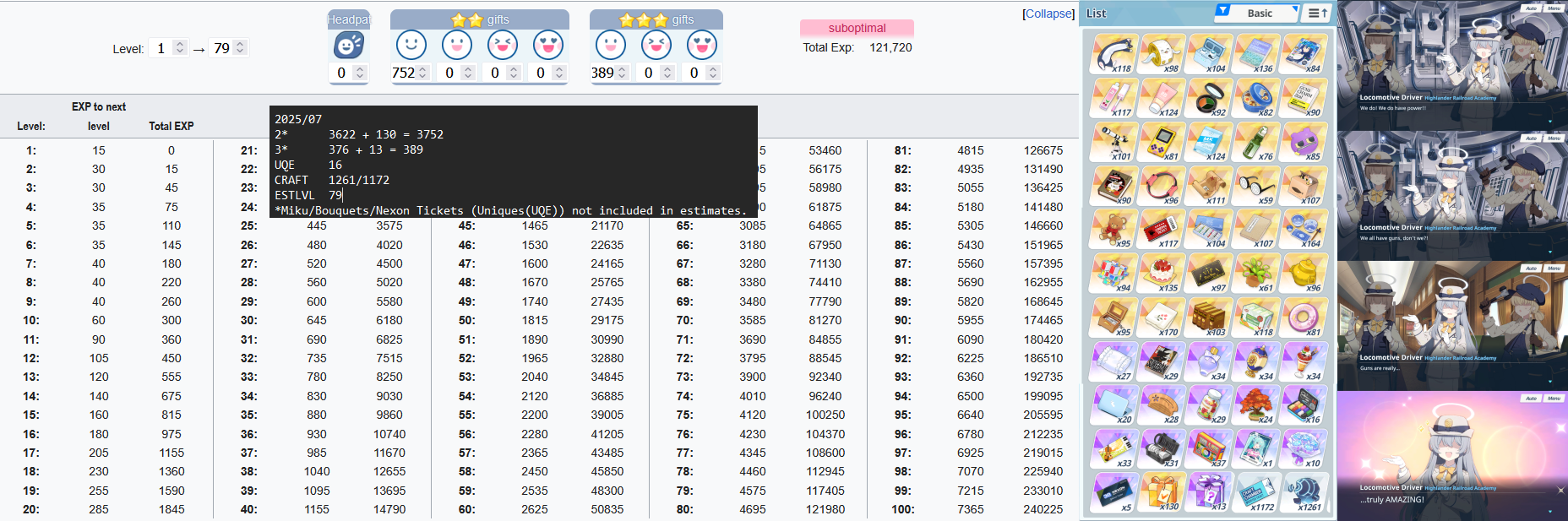Click the Headpat face icon
Screen dimensions: 1568x521
coord(348,45)
